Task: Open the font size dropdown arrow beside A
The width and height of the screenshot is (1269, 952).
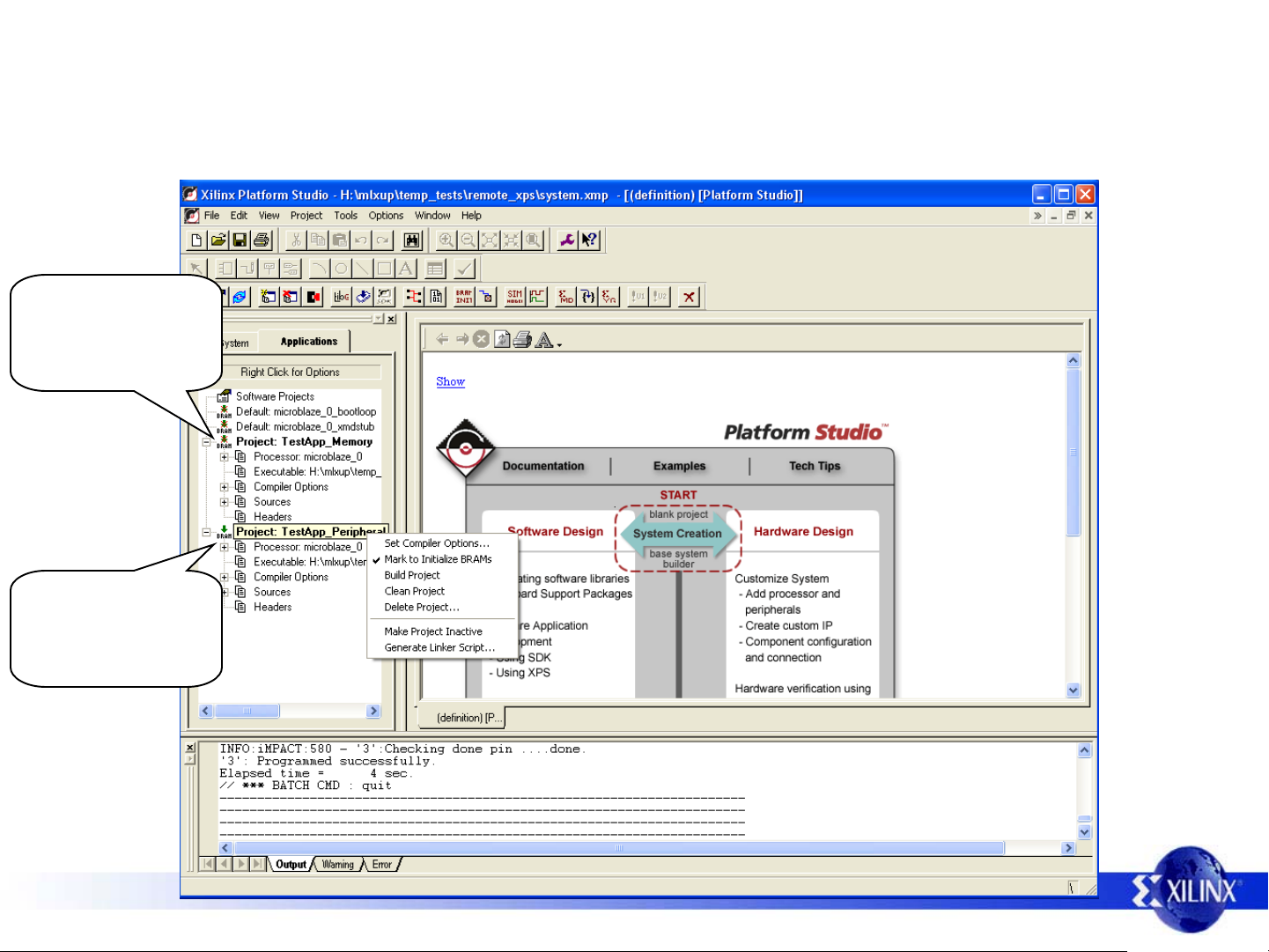Action: point(559,344)
